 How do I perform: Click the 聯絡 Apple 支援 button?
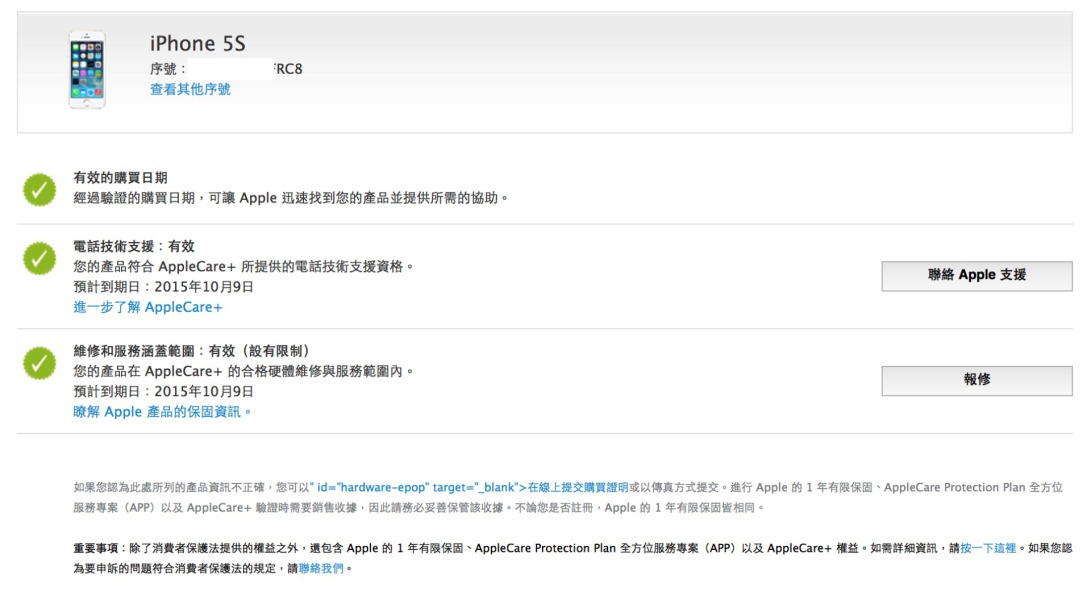tap(976, 276)
